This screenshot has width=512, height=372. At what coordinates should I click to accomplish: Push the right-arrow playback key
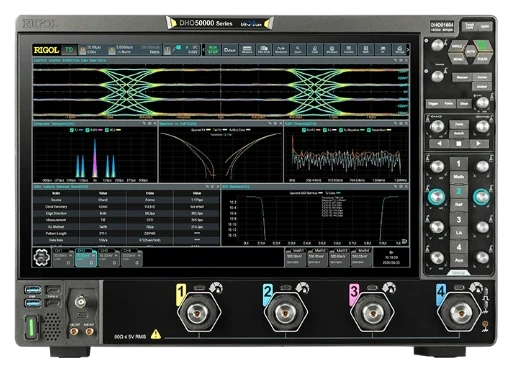pyautogui.click(x=479, y=144)
